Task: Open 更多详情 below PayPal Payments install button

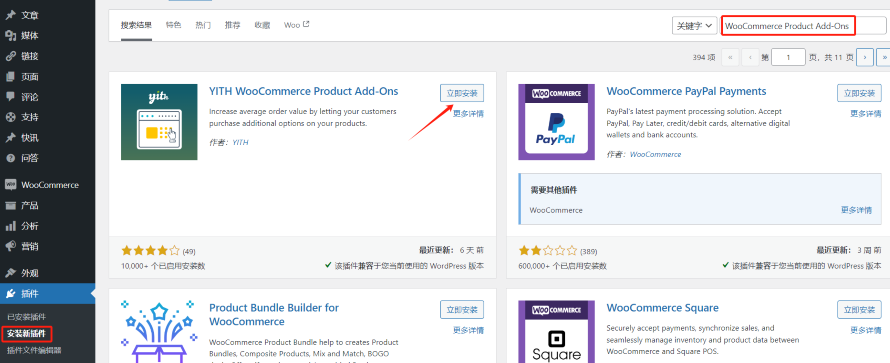Action: [866, 113]
